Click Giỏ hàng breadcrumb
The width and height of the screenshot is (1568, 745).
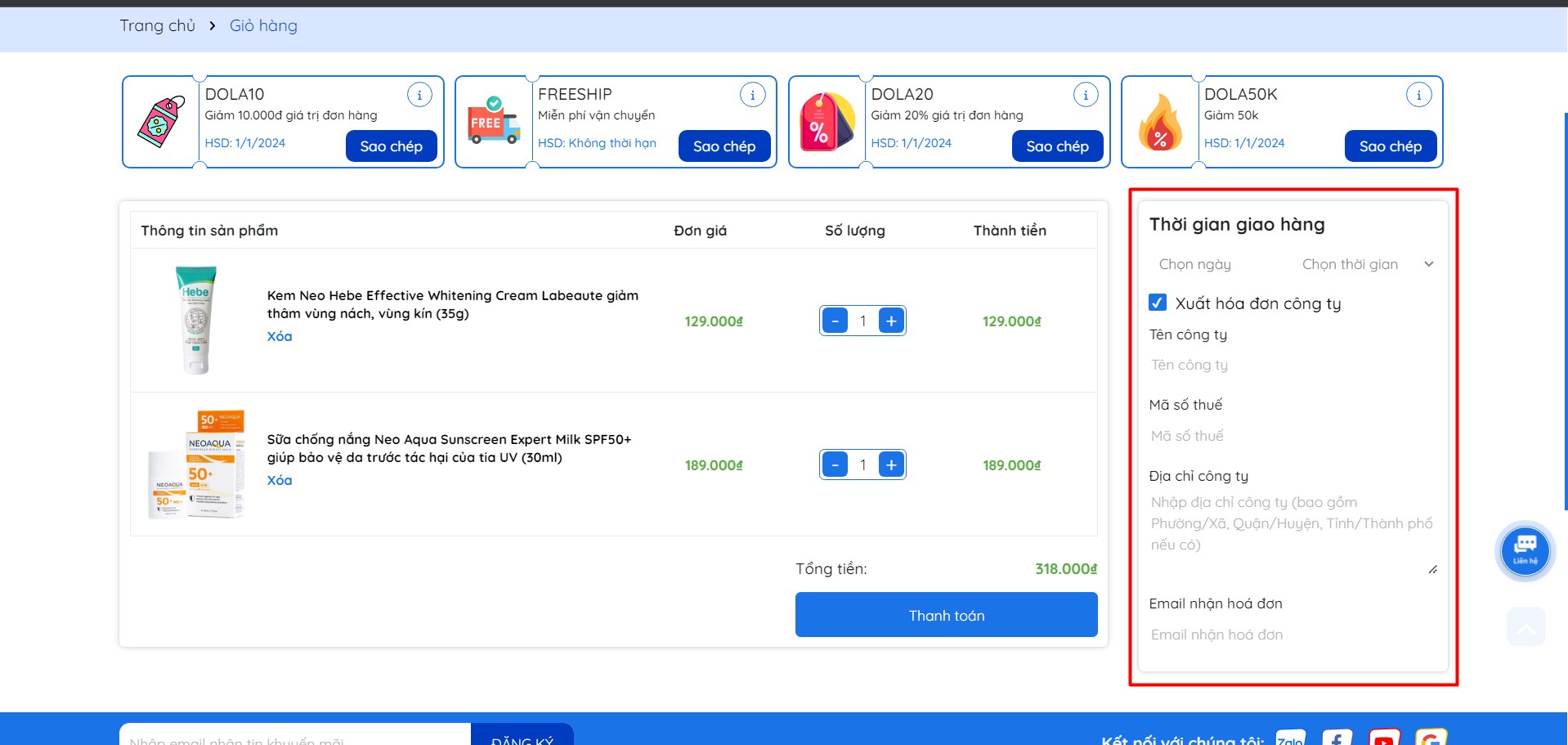[263, 25]
